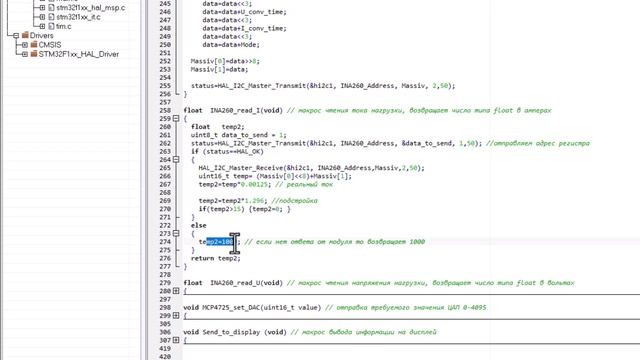Click 'uint8_t data_to_send = 1;' on line 261

click(x=238, y=135)
